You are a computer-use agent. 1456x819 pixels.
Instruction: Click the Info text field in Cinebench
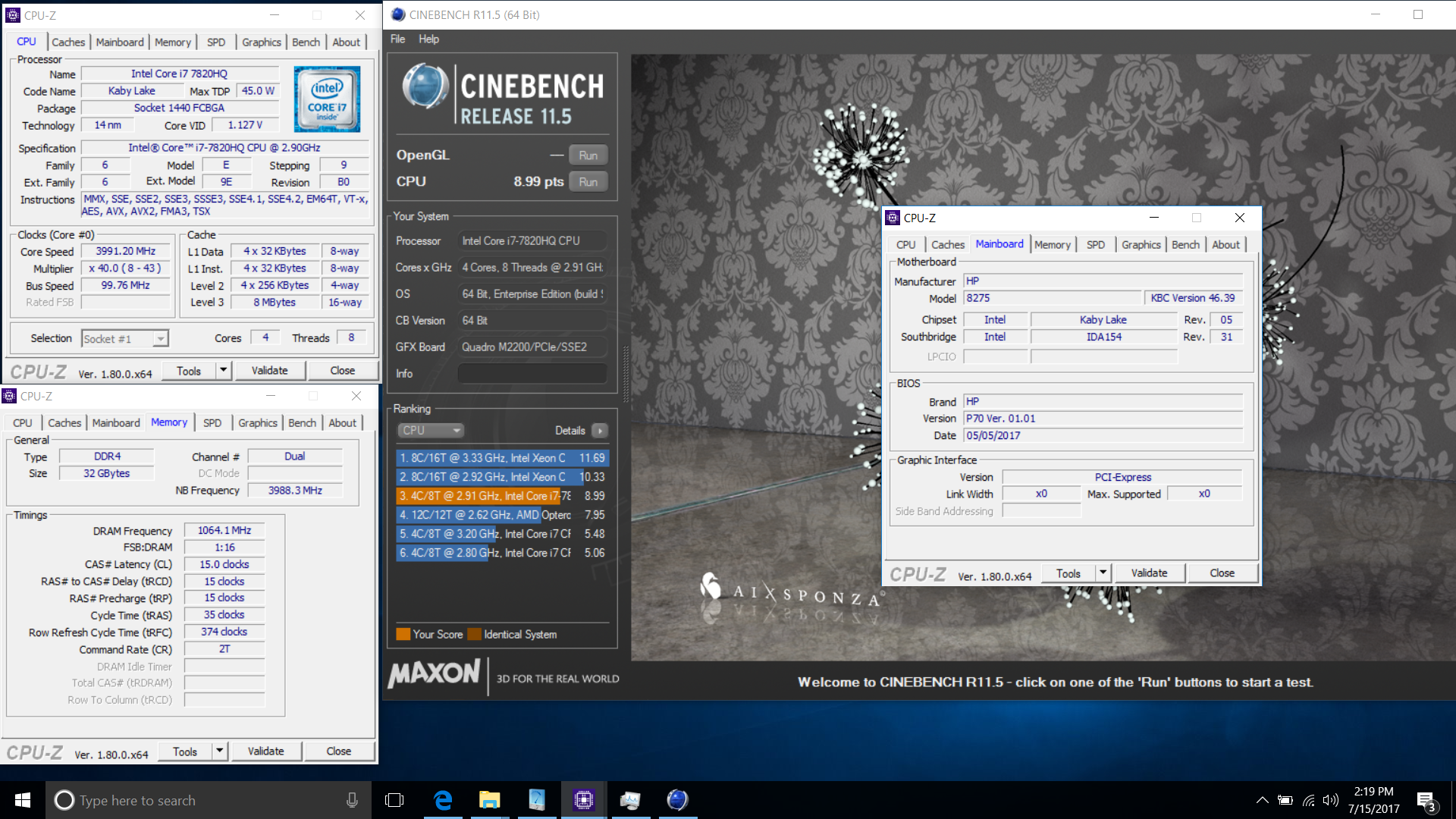click(532, 374)
